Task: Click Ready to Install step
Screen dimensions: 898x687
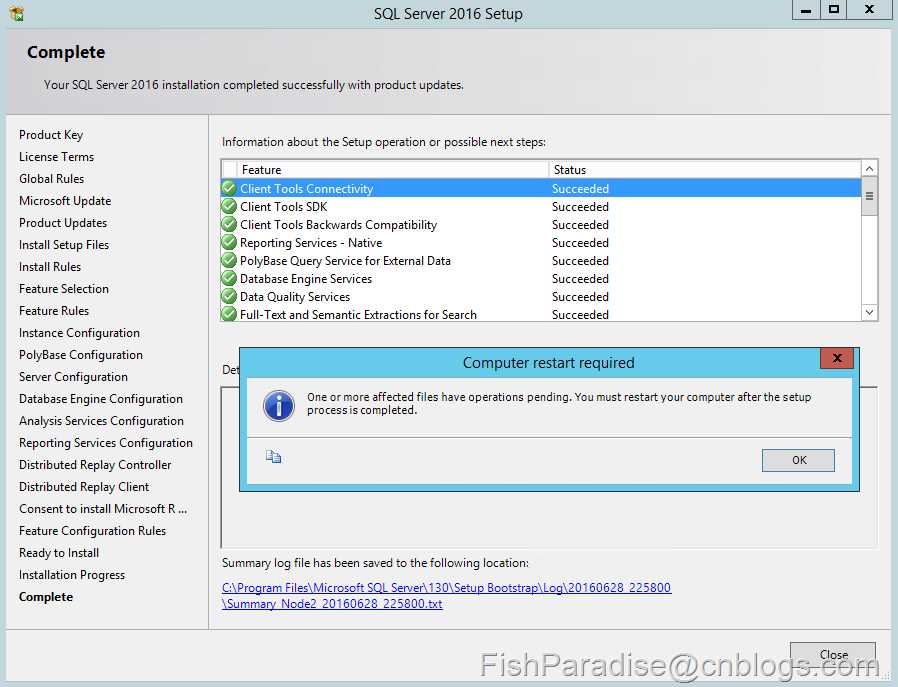Action: [59, 553]
